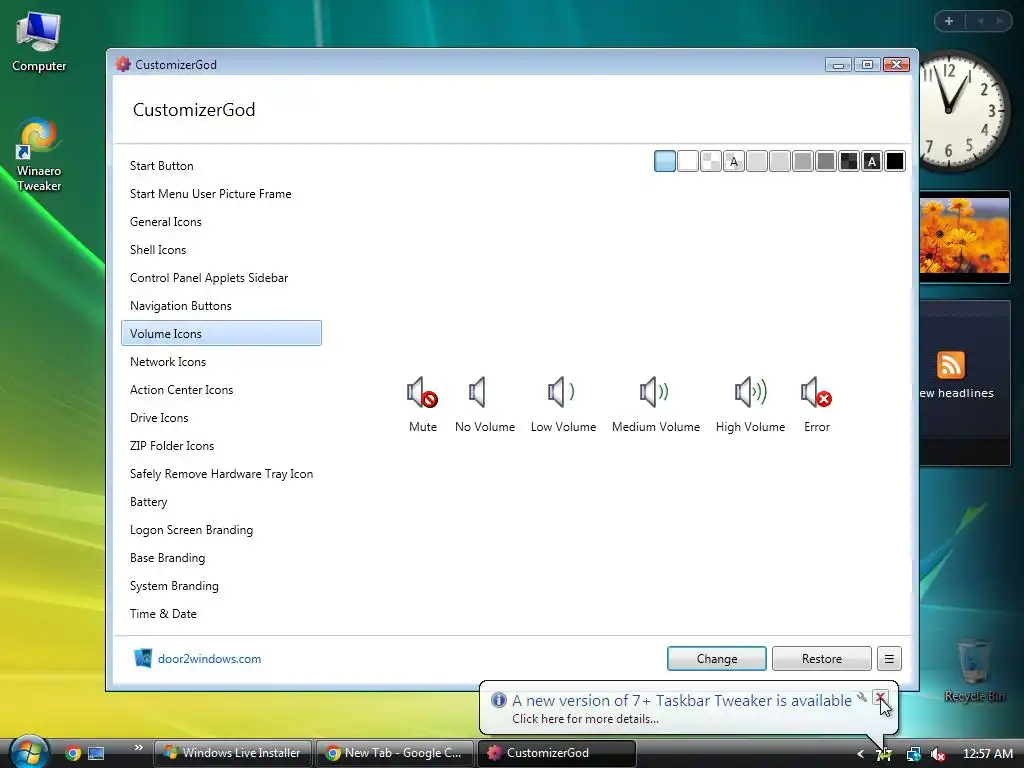This screenshot has height=768, width=1024.
Task: Choose the dark swatch with letter A
Action: [x=872, y=161]
